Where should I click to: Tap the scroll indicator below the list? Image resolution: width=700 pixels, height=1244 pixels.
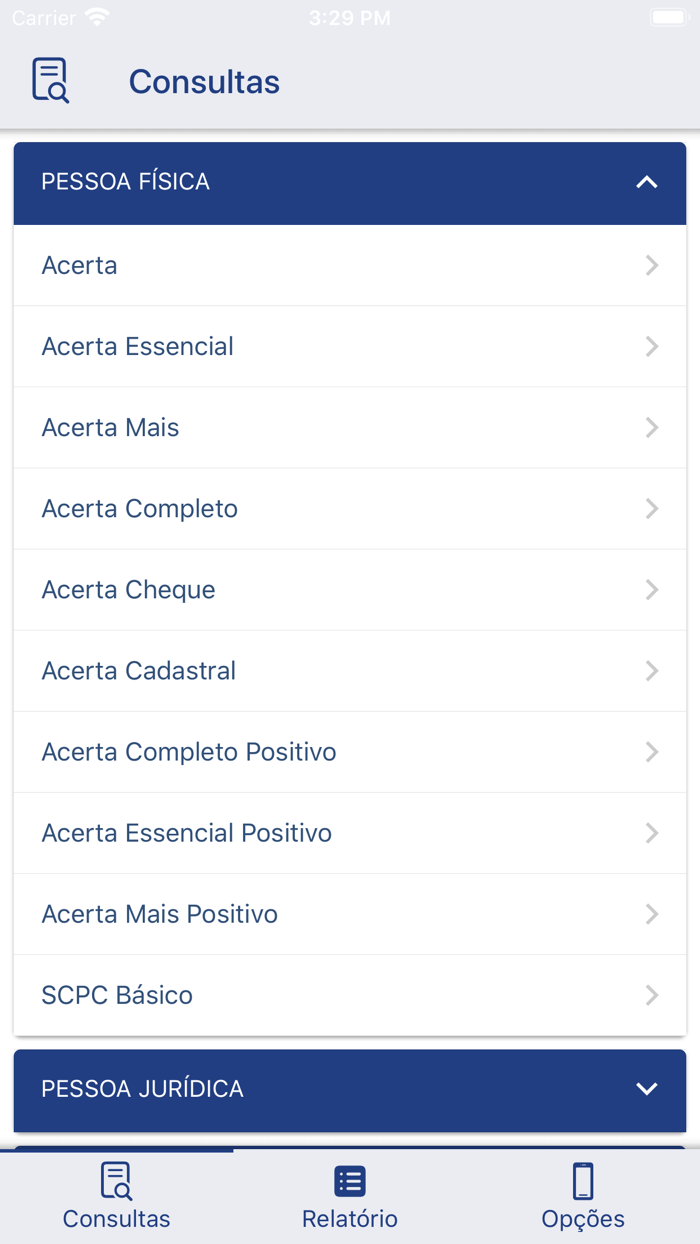coord(120,1150)
